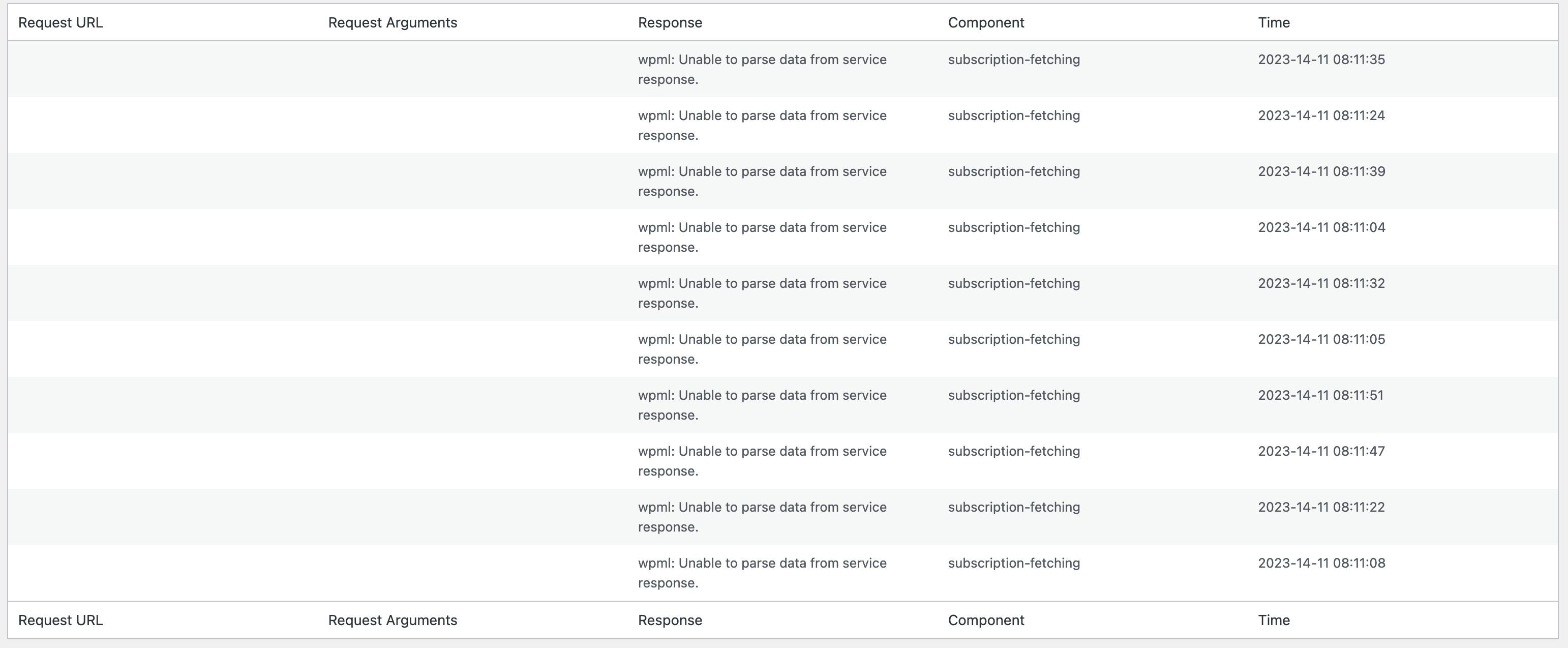Click subscription-fetching in the 08:11:05 row
The height and width of the screenshot is (648, 1568).
(1014, 340)
